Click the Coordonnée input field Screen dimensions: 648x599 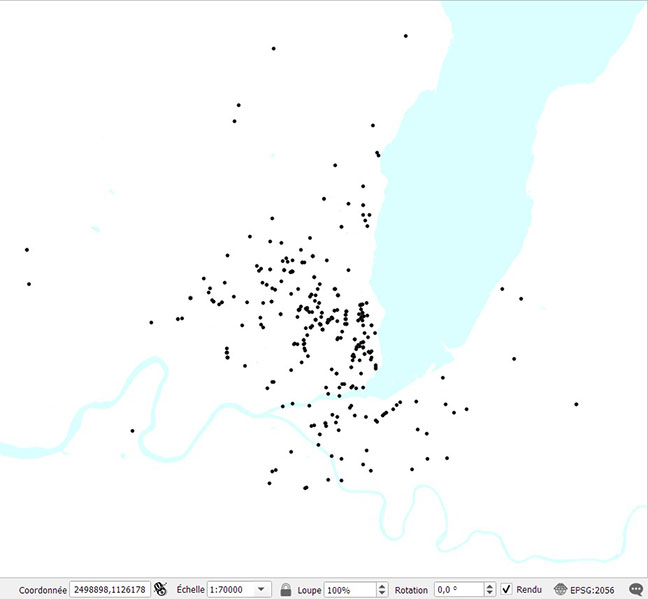click(110, 589)
